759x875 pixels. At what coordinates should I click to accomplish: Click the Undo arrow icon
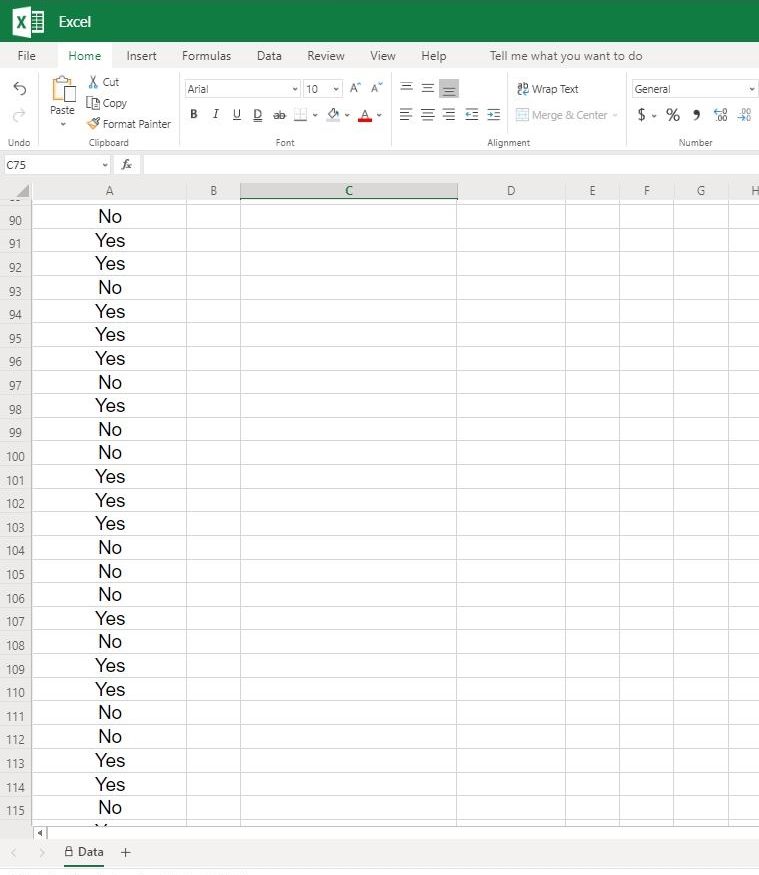tap(20, 88)
